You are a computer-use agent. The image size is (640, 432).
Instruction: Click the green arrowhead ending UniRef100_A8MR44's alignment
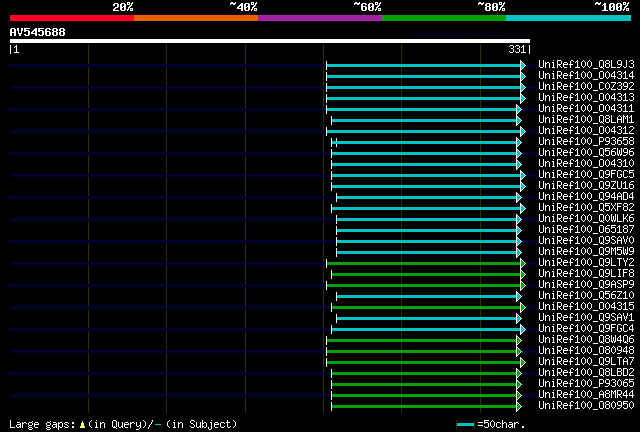pyautogui.click(x=519, y=396)
